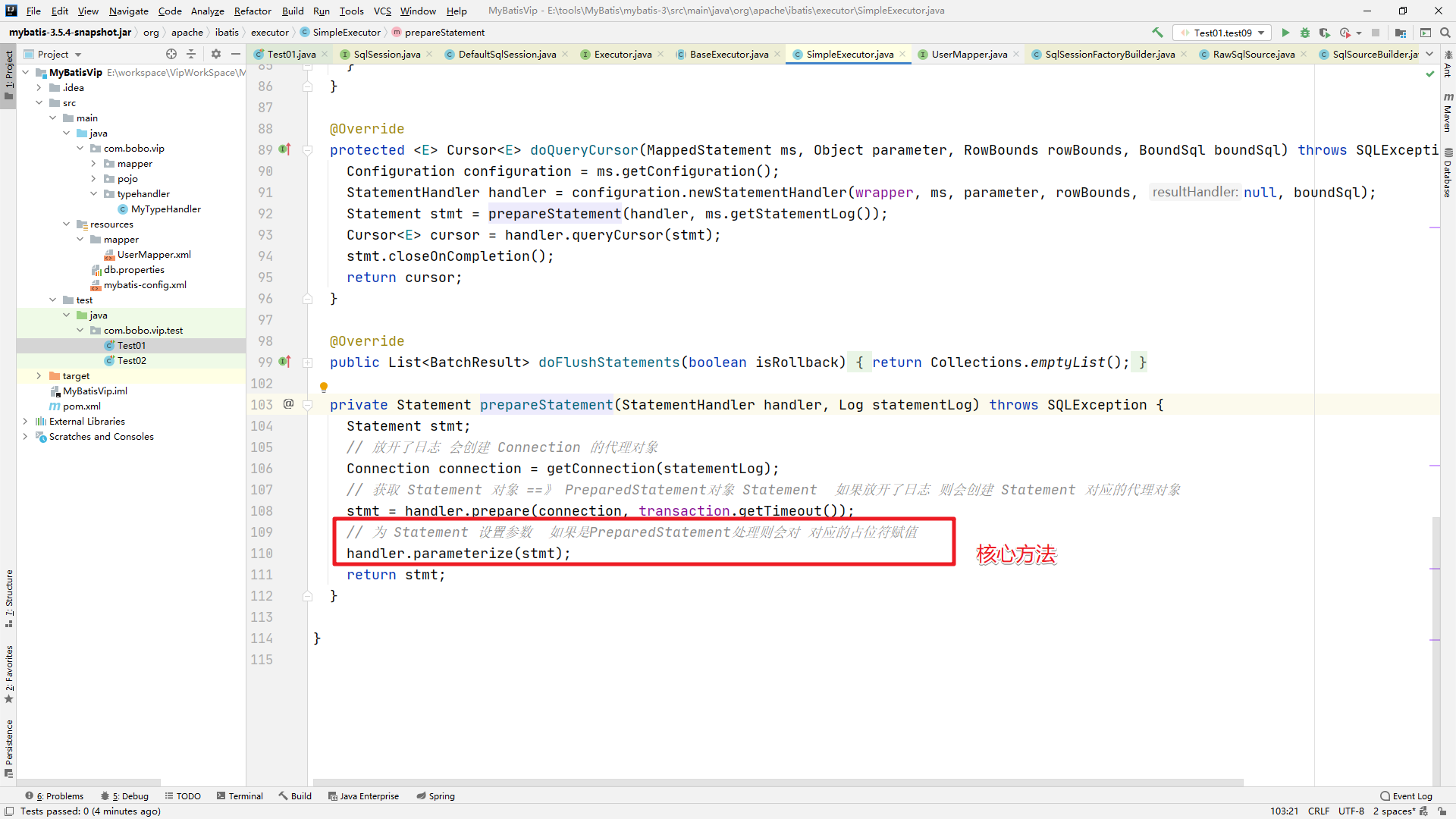
Task: Click the locate file crosshair in Project panel
Action: (x=171, y=54)
